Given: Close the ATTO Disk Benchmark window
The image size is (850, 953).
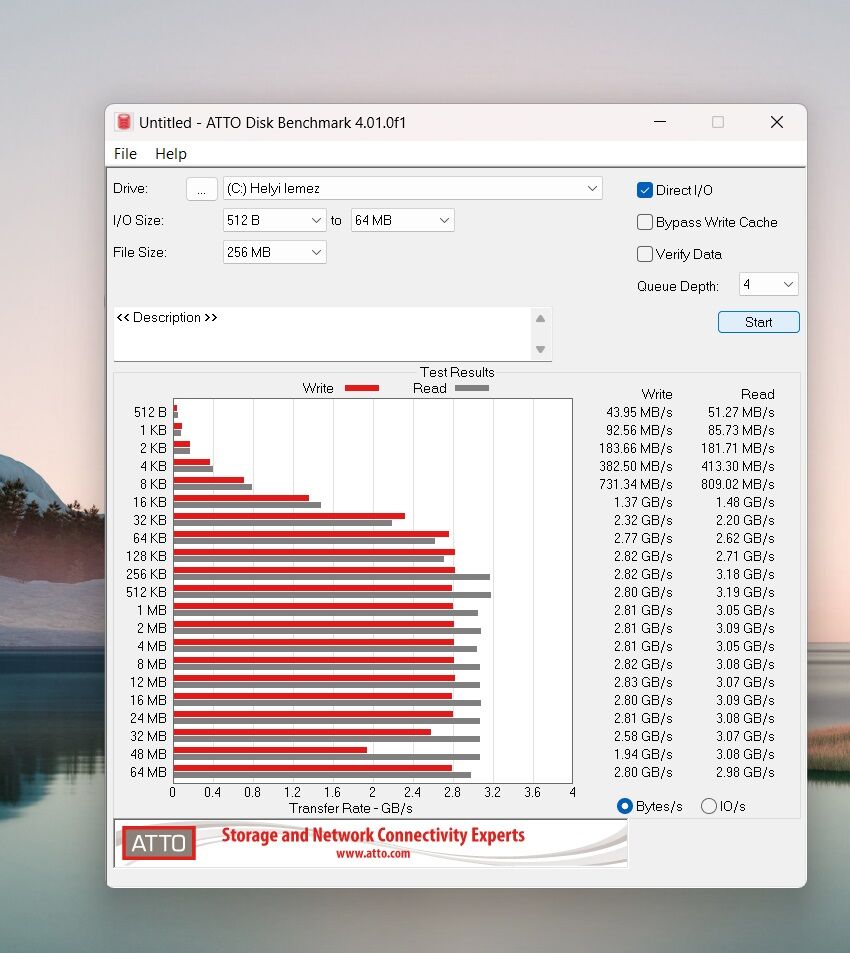Looking at the screenshot, I should tap(776, 122).
